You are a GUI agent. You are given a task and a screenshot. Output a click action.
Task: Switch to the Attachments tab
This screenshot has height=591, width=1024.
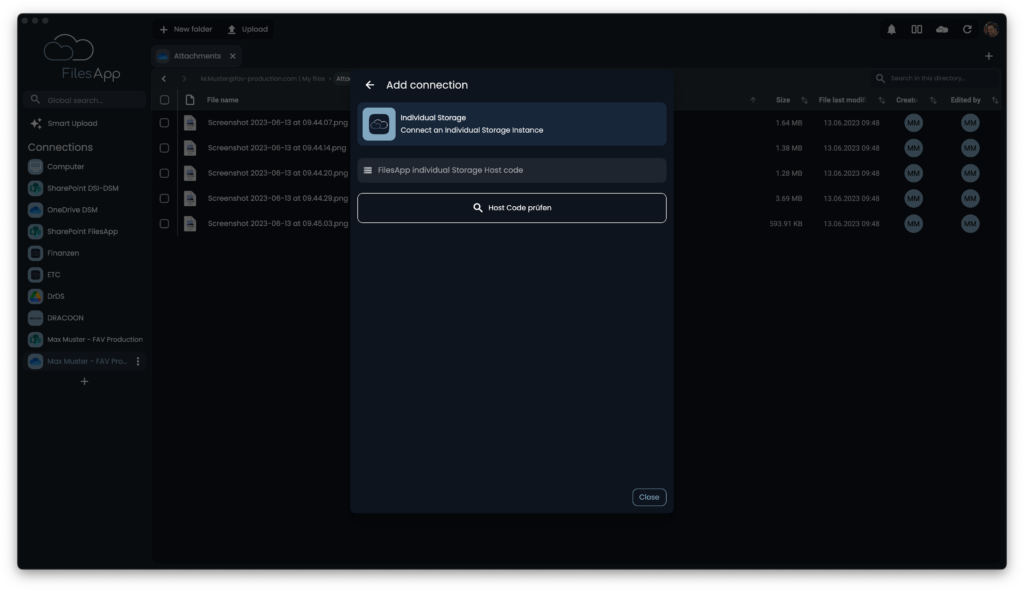click(197, 56)
